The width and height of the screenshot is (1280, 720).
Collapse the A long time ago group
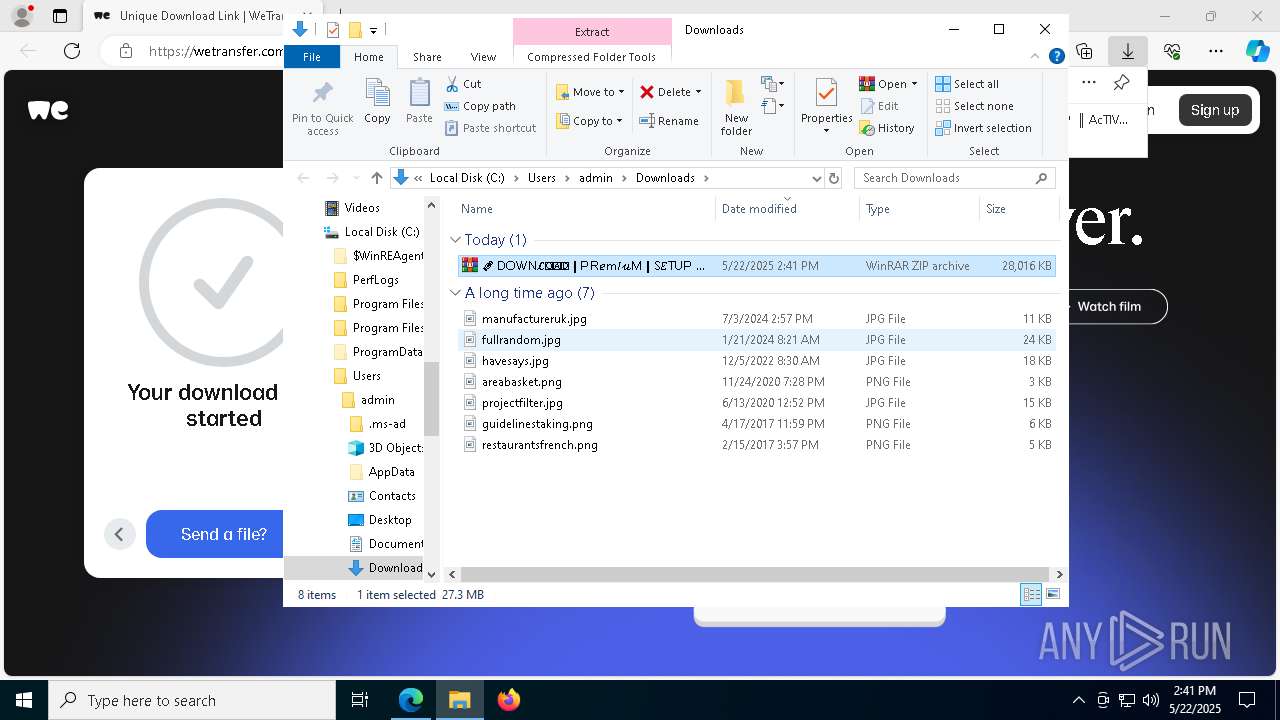point(455,293)
